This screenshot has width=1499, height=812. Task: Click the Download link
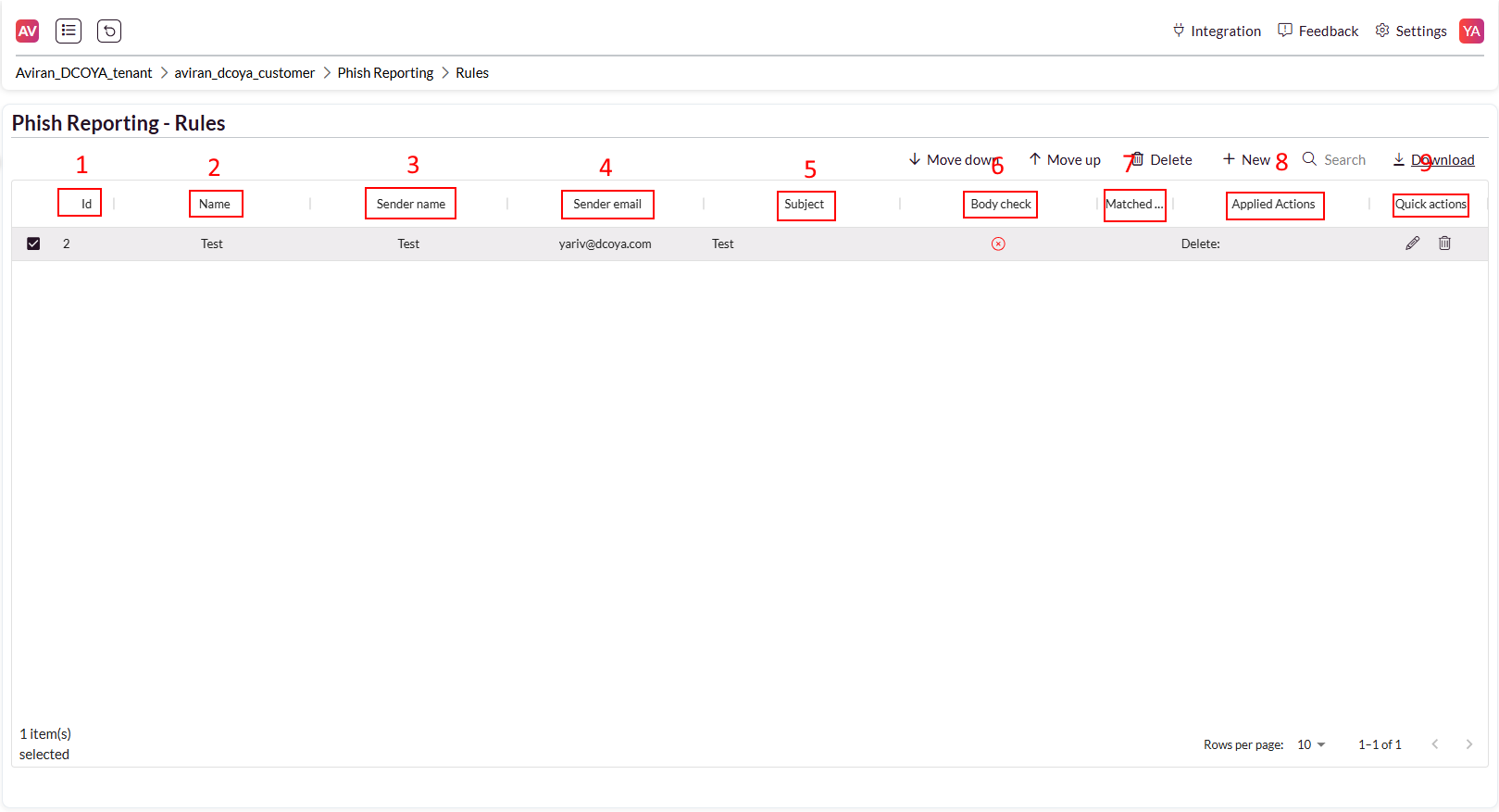coord(1442,159)
